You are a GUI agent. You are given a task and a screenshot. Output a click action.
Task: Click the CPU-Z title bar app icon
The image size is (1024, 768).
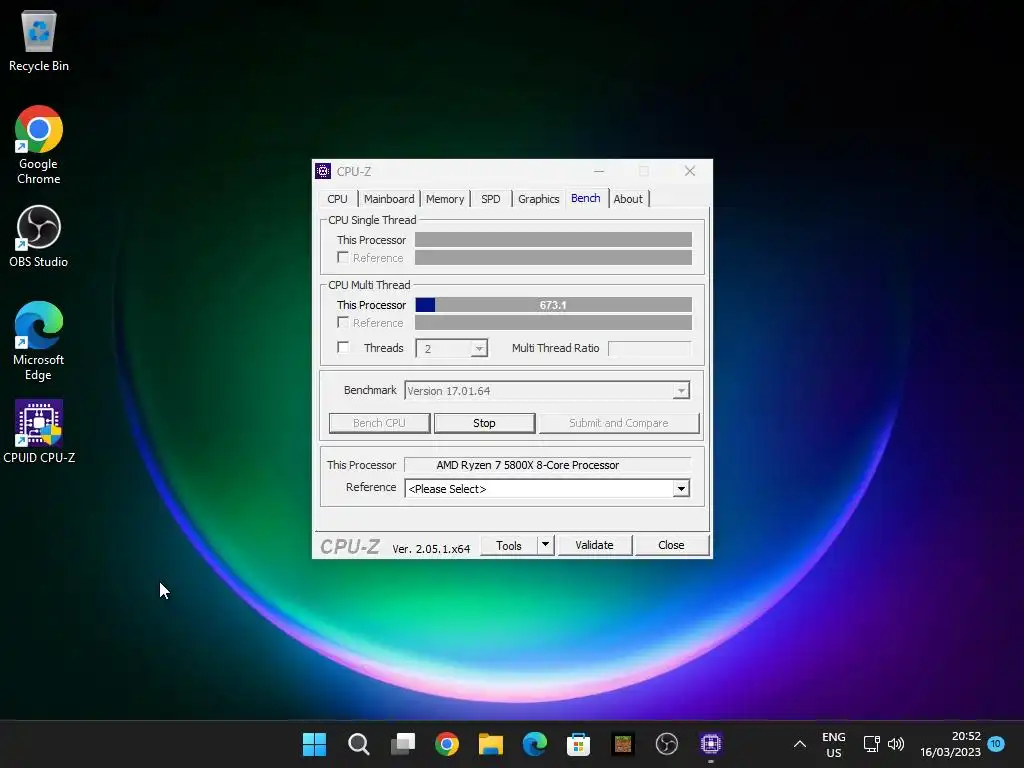point(323,171)
